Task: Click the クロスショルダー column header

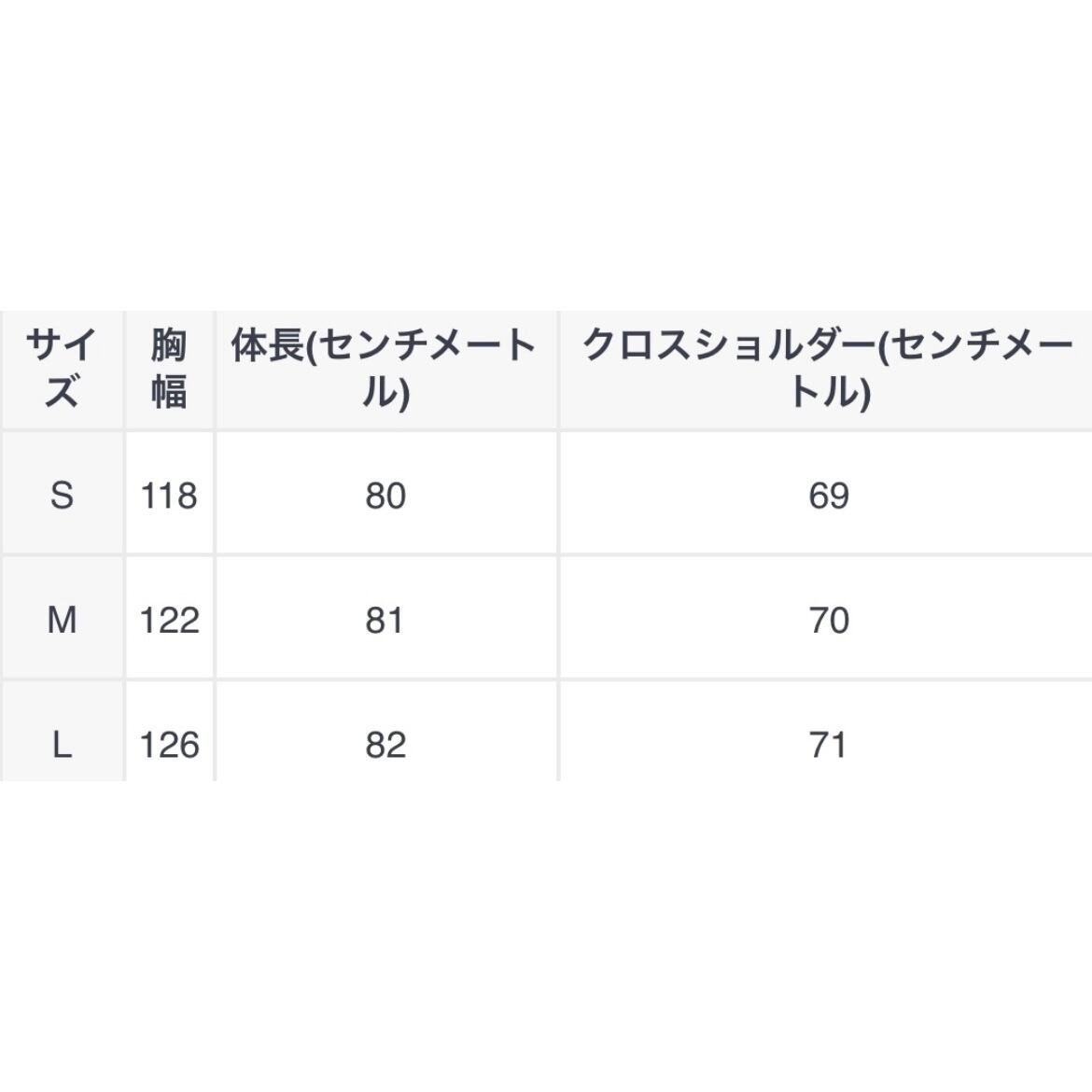Action: 828,370
